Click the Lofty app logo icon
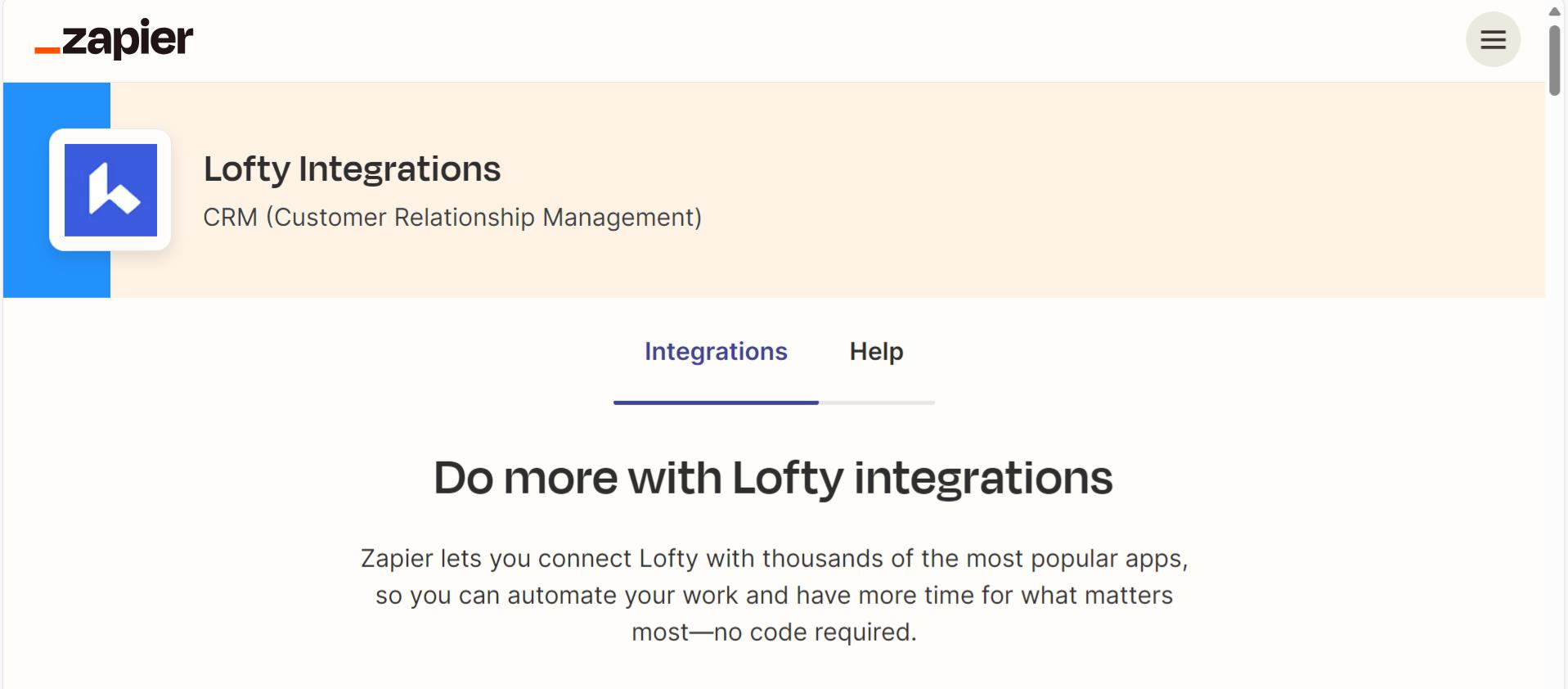This screenshot has height=689, width=1568. click(110, 190)
